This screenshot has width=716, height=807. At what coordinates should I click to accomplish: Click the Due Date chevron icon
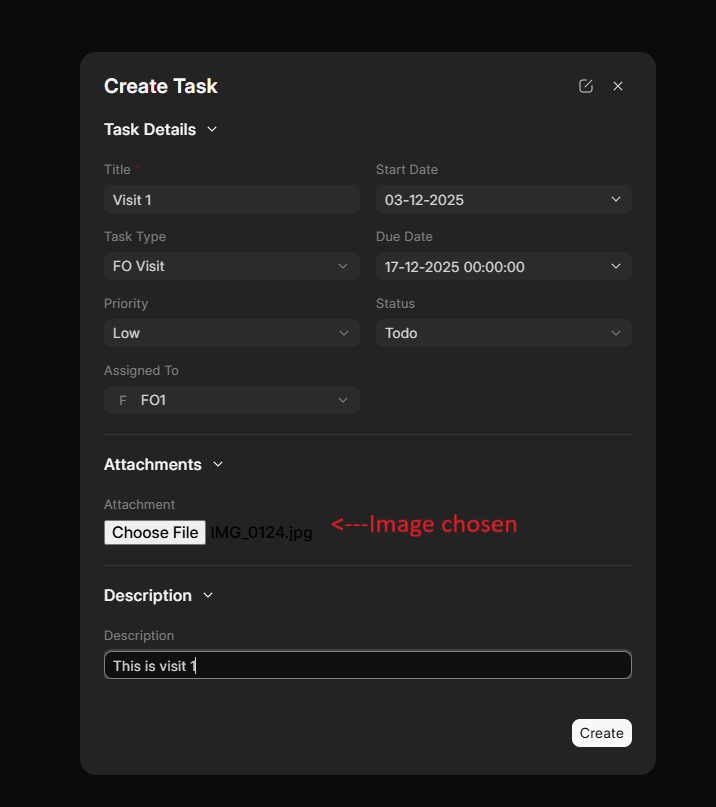[617, 266]
